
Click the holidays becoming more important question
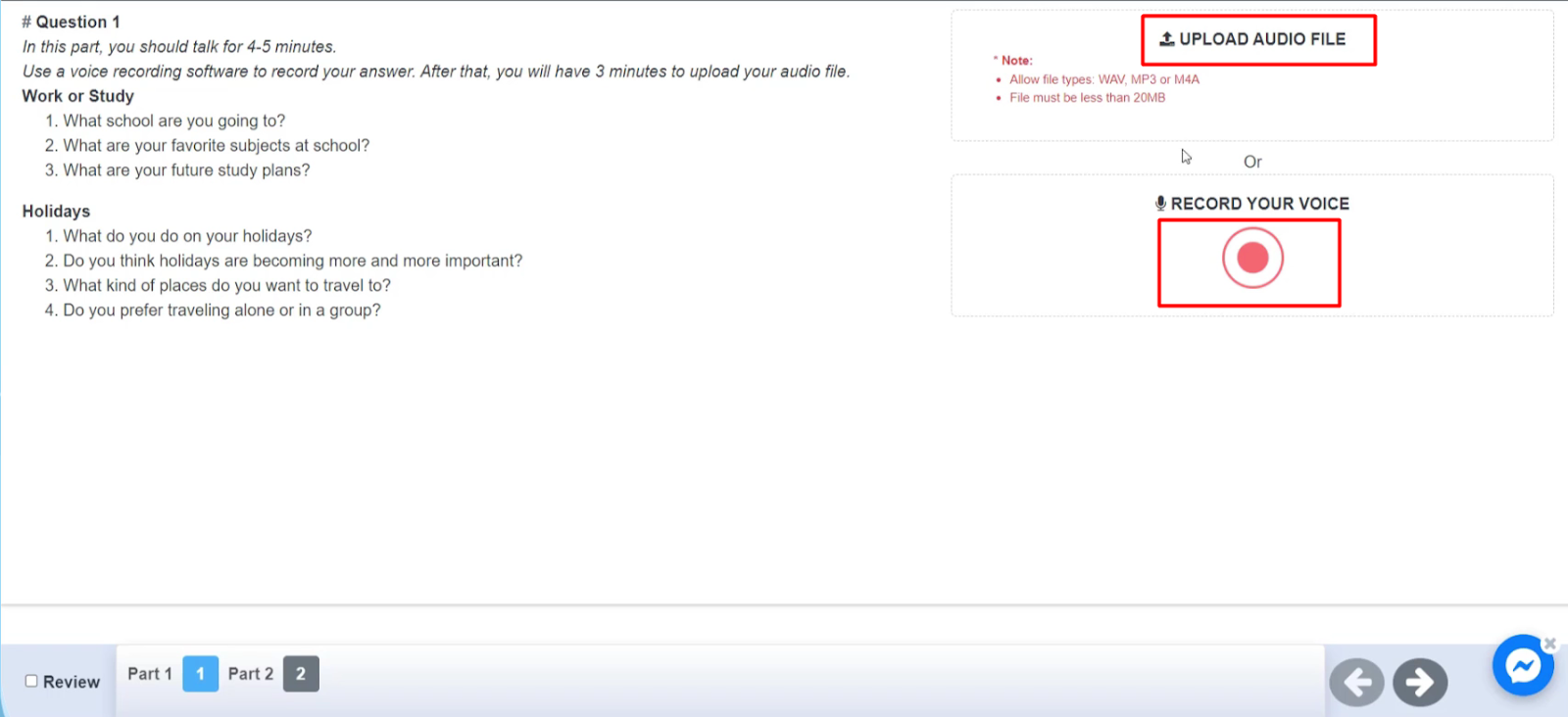[293, 261]
